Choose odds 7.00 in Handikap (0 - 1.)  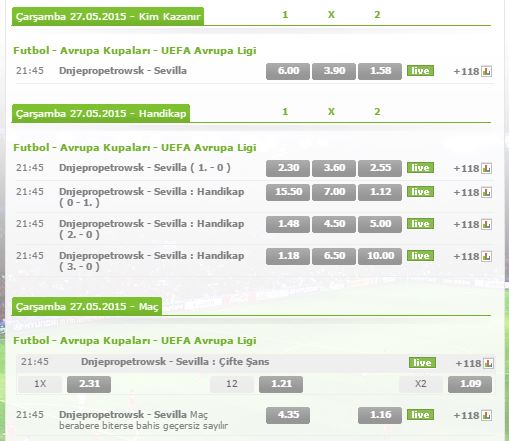coord(334,192)
